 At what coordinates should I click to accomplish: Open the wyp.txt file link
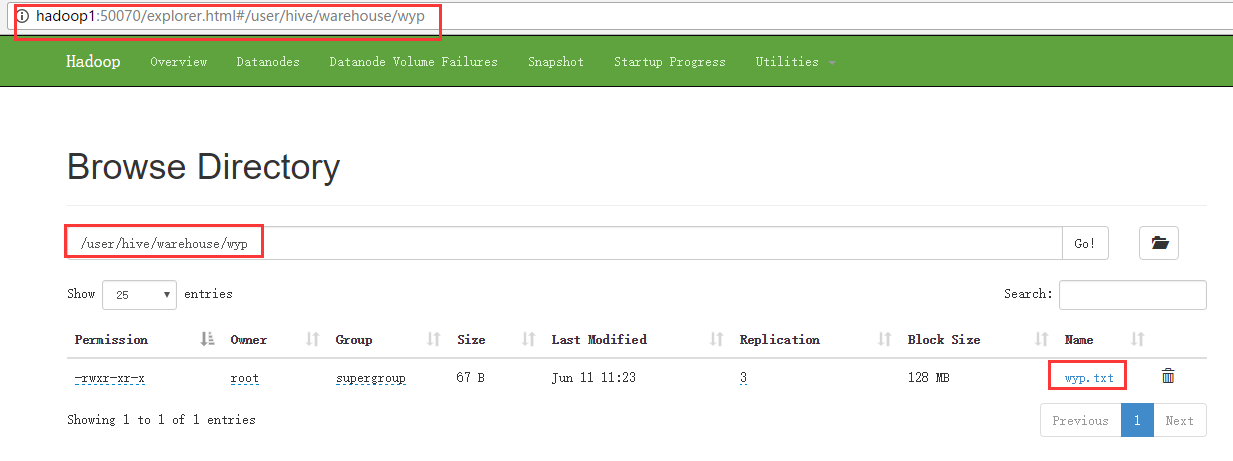[1089, 378]
